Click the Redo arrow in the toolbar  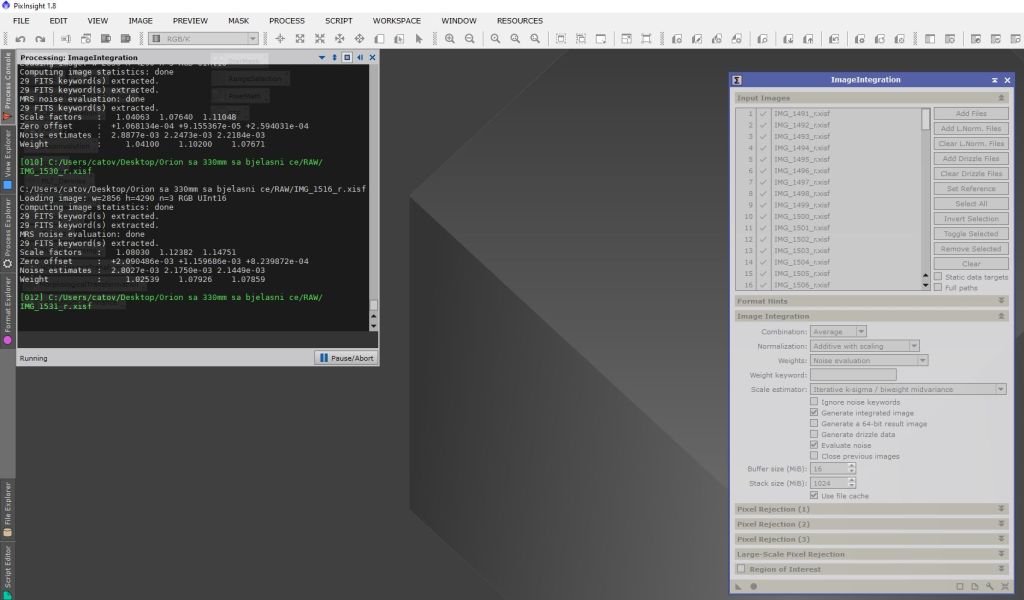point(41,39)
